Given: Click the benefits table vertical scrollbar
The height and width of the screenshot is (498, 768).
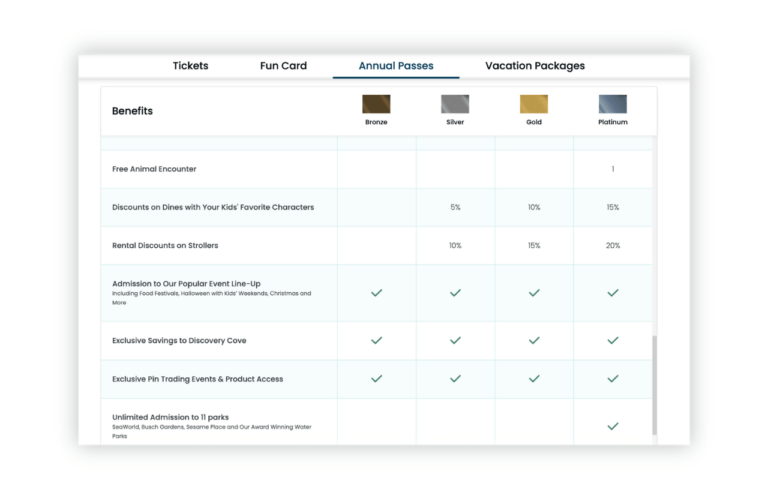Looking at the screenshot, I should coord(654,385).
